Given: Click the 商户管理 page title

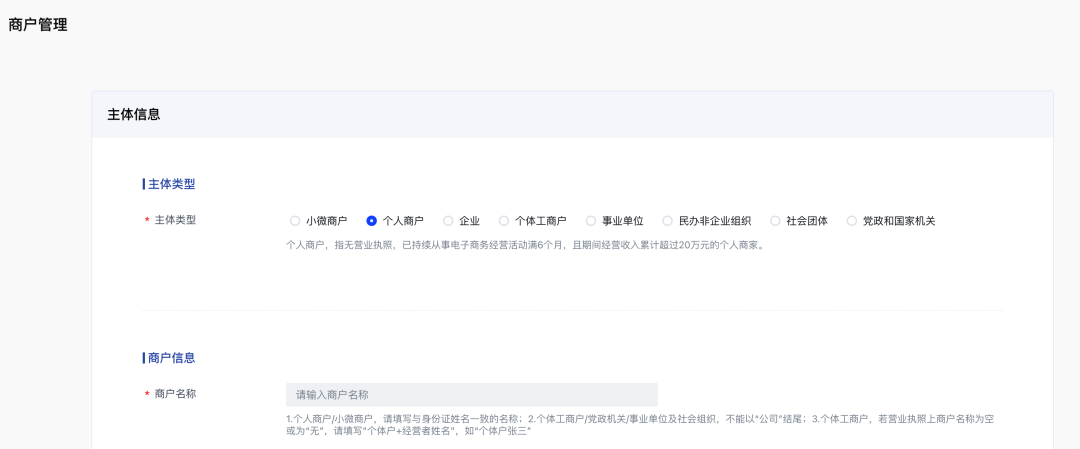Looking at the screenshot, I should pyautogui.click(x=38, y=25).
